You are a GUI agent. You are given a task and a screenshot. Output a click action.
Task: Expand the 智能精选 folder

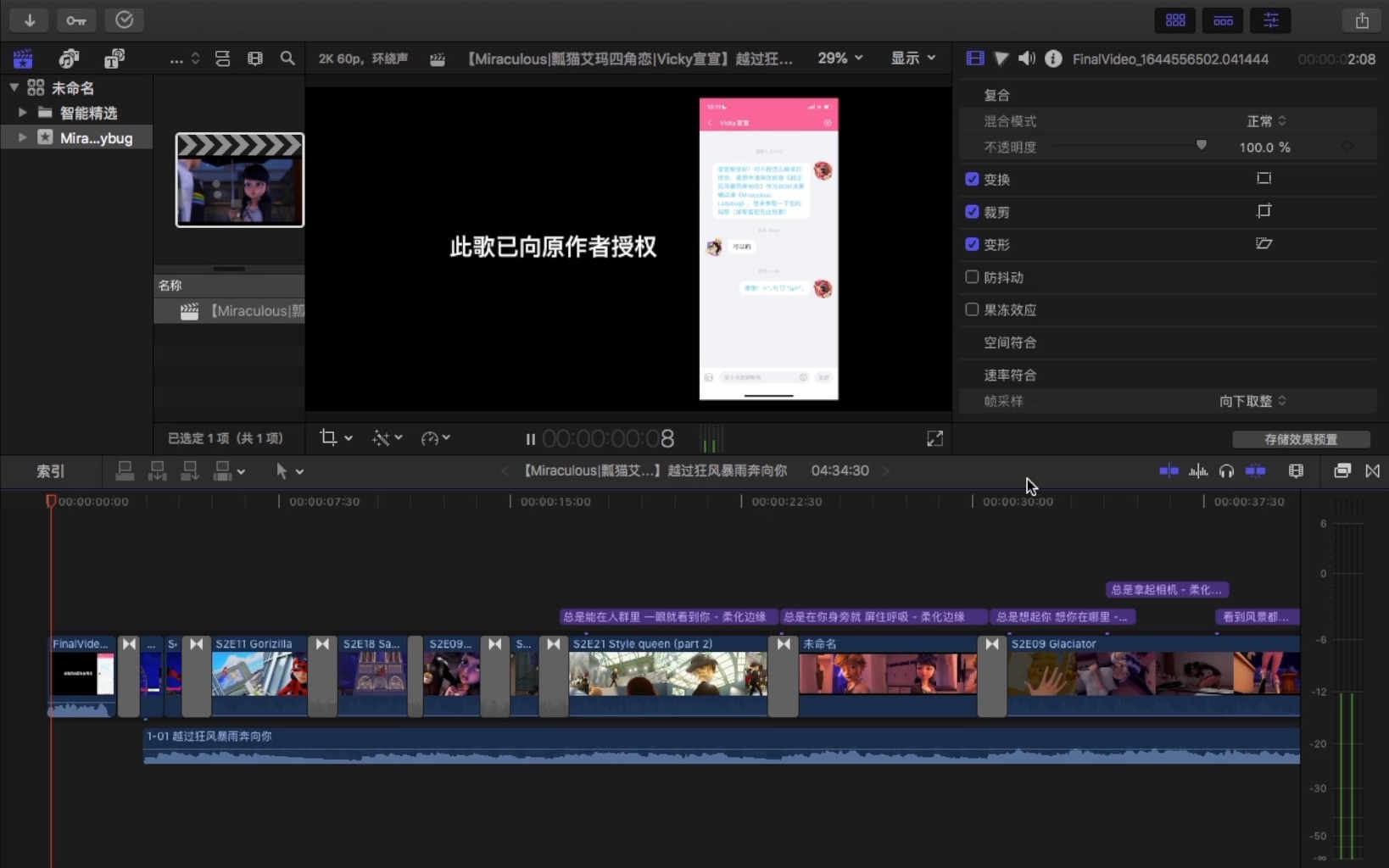[23, 112]
